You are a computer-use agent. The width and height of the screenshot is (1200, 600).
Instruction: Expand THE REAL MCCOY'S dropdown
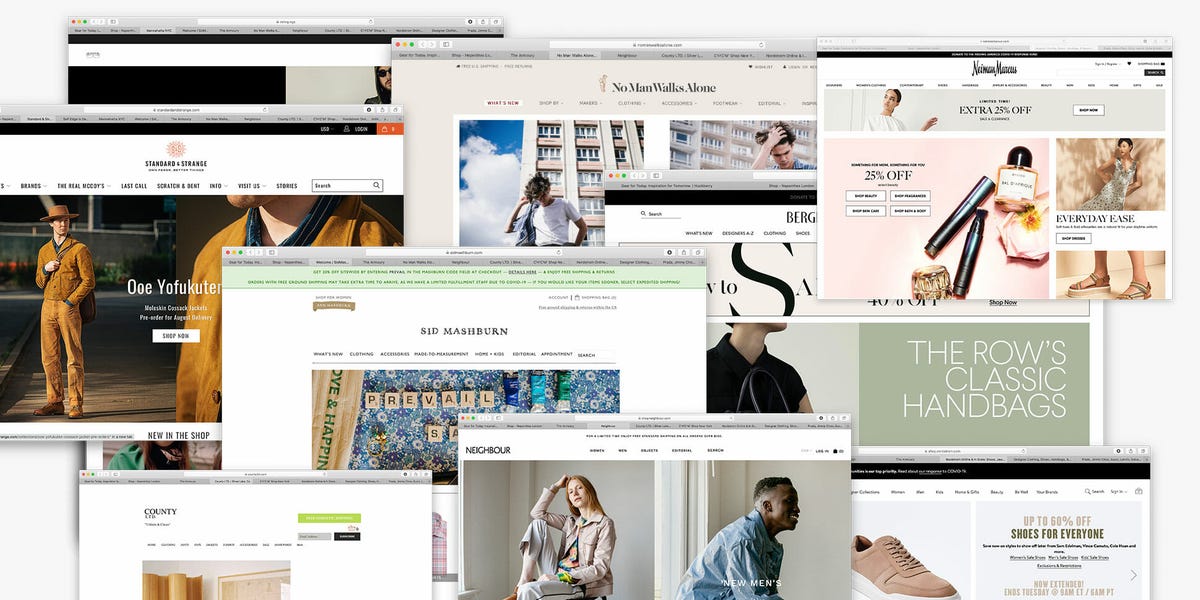(x=84, y=186)
